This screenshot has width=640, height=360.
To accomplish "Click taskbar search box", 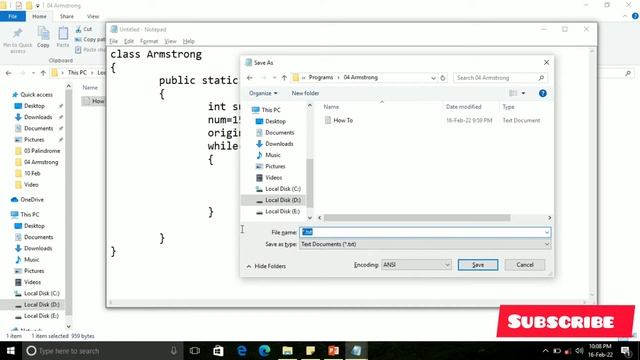I will (102, 351).
